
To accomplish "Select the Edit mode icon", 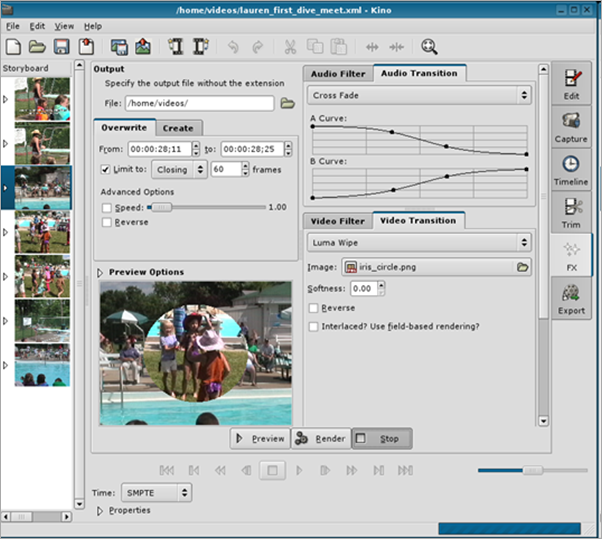I will point(571,84).
